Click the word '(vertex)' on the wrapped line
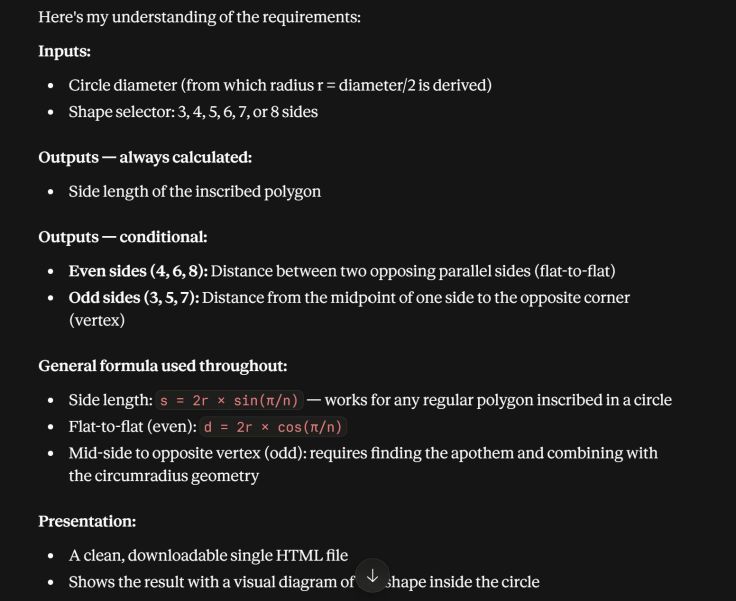This screenshot has height=601, width=736. click(x=97, y=321)
